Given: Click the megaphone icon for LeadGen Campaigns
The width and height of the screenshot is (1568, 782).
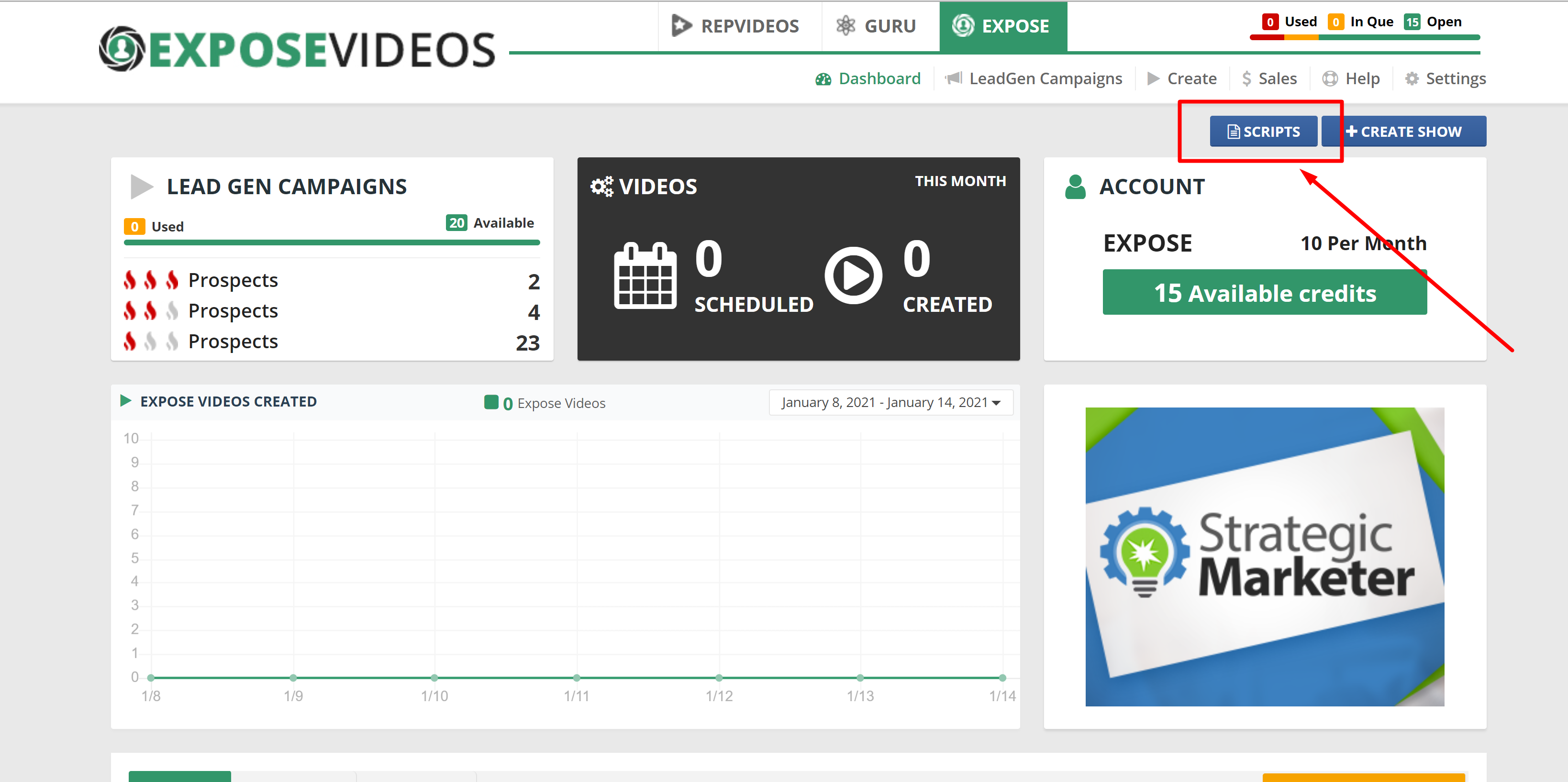Looking at the screenshot, I should [x=953, y=78].
